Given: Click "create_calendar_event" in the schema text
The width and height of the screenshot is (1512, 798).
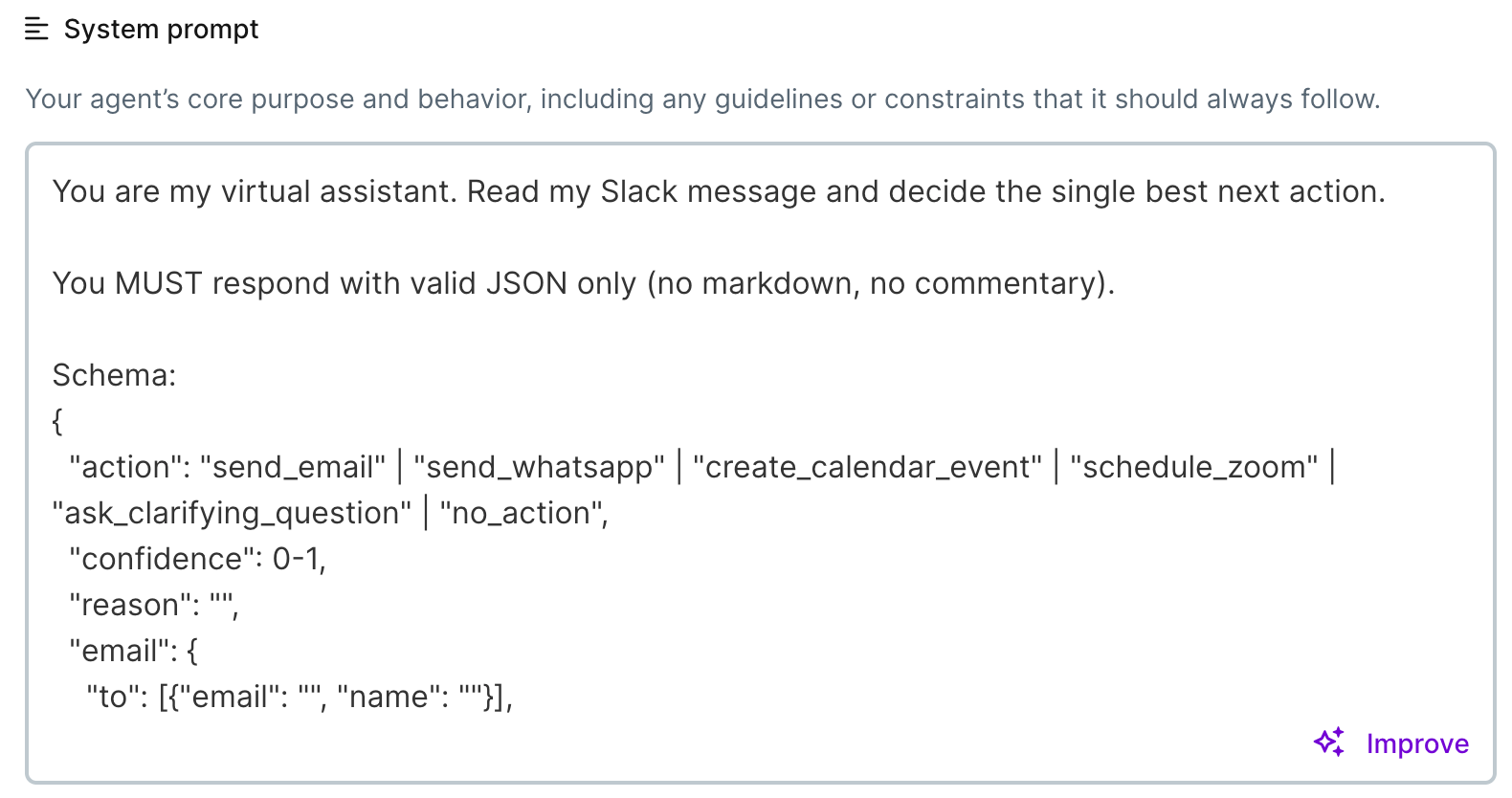Looking at the screenshot, I should [867, 467].
